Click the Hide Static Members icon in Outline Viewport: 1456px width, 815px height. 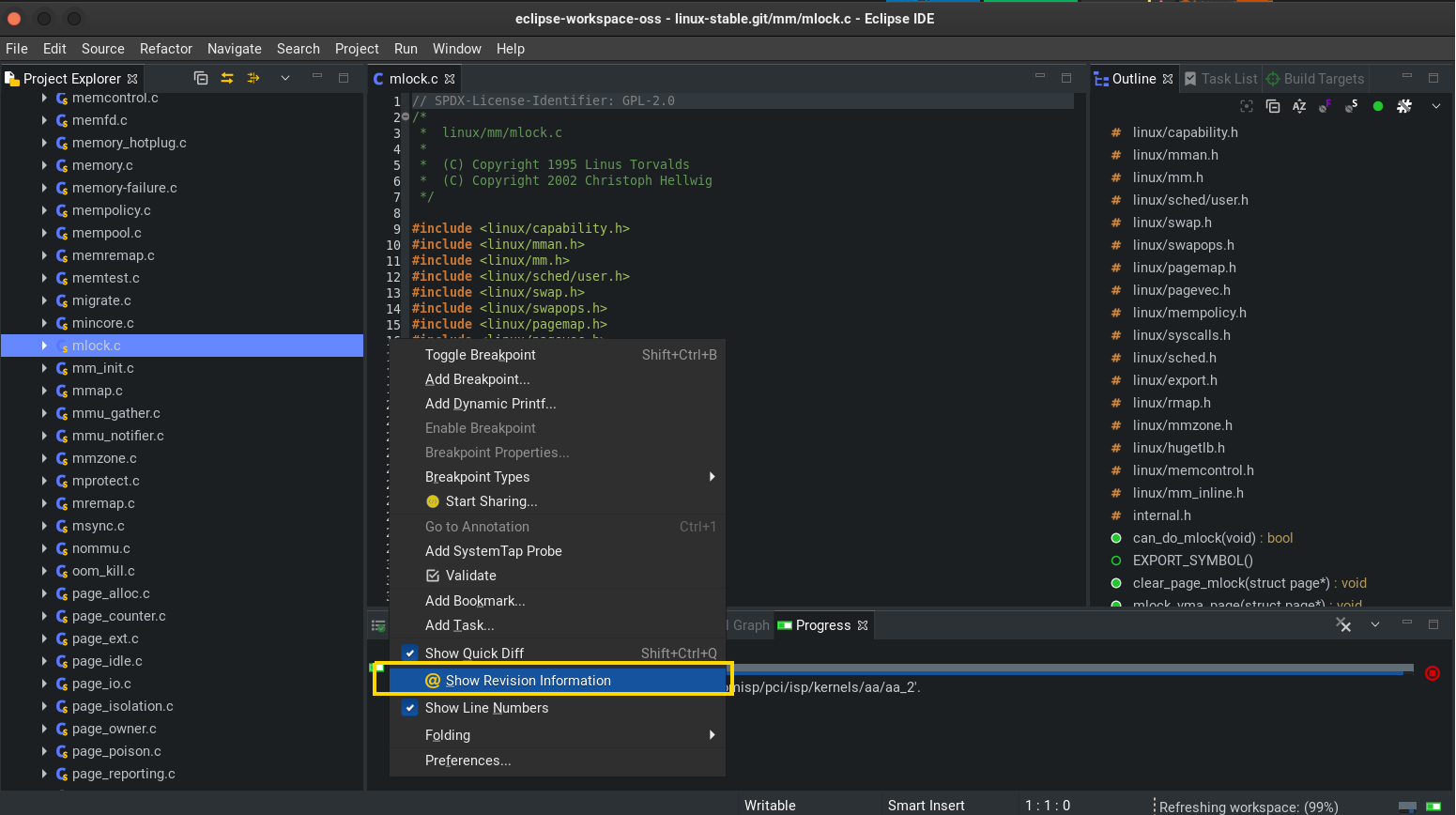1351,106
